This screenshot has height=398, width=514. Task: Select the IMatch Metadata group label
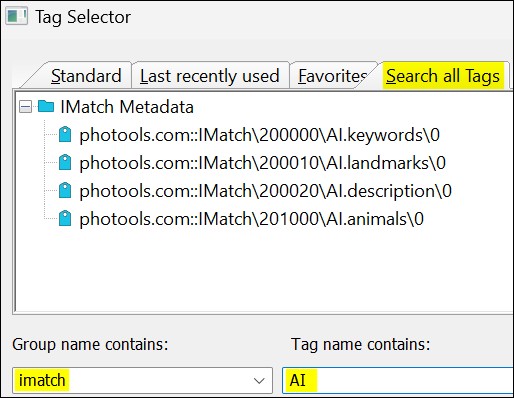(x=127, y=107)
